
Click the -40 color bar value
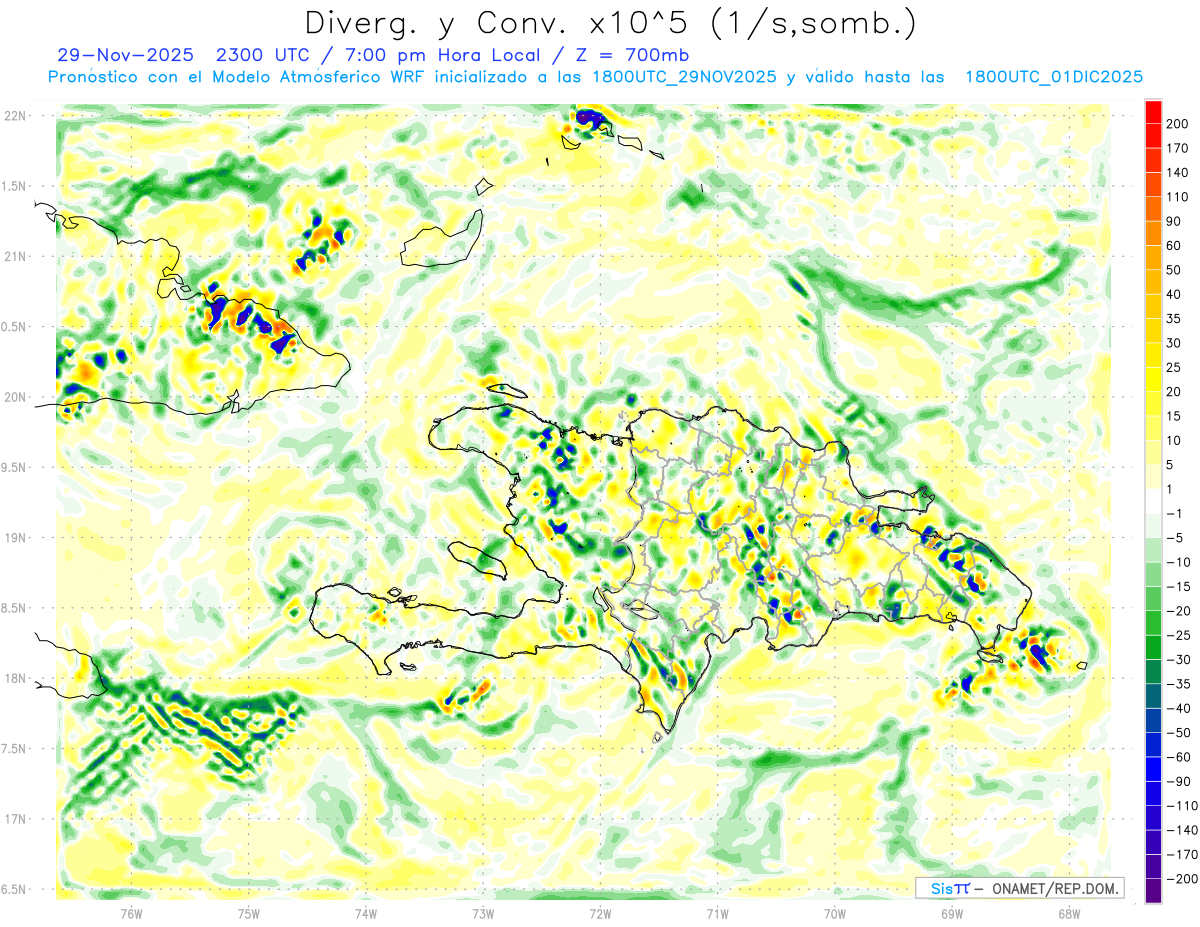(x=1180, y=708)
